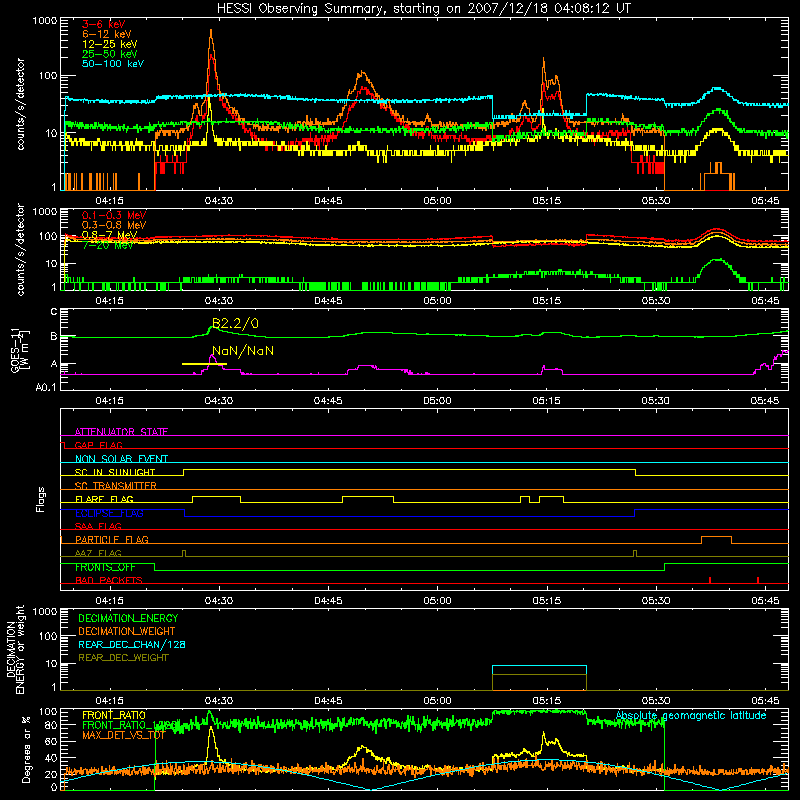The image size is (800, 800).
Task: Click the MAX_DET_VS_TOT legend entry
Action: 124,735
